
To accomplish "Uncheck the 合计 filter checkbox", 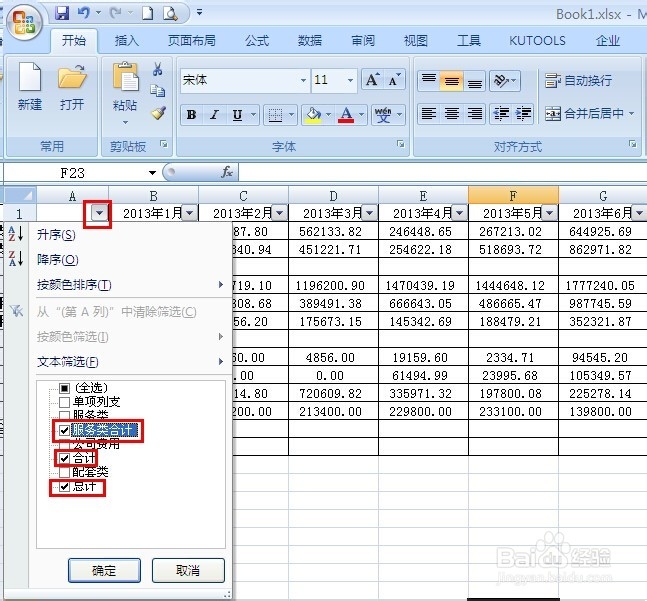I will click(64, 458).
